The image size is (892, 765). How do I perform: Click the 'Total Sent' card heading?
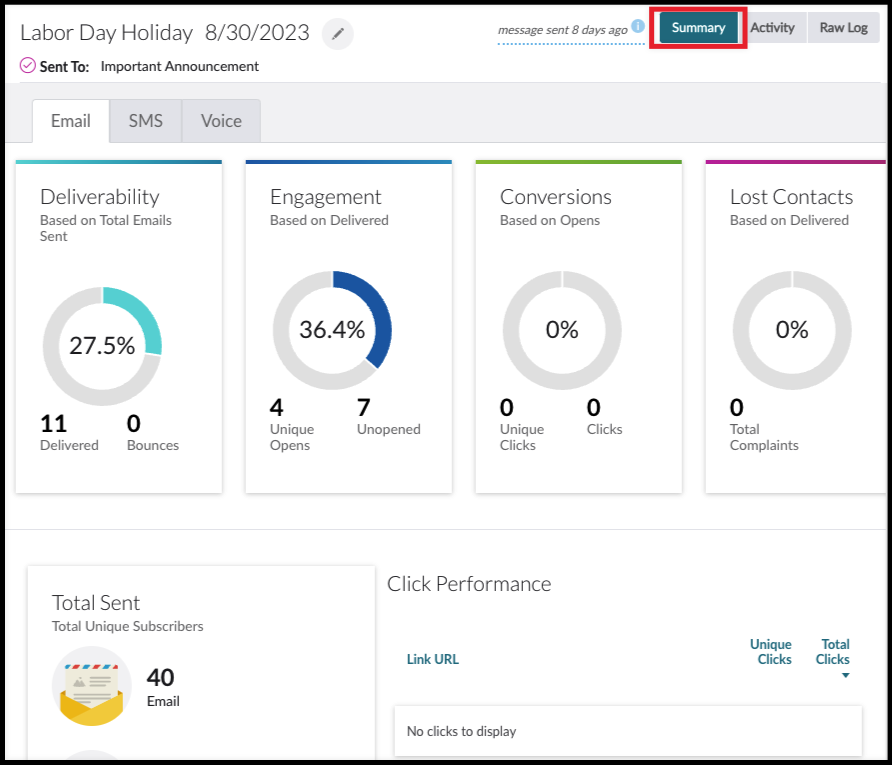point(96,603)
